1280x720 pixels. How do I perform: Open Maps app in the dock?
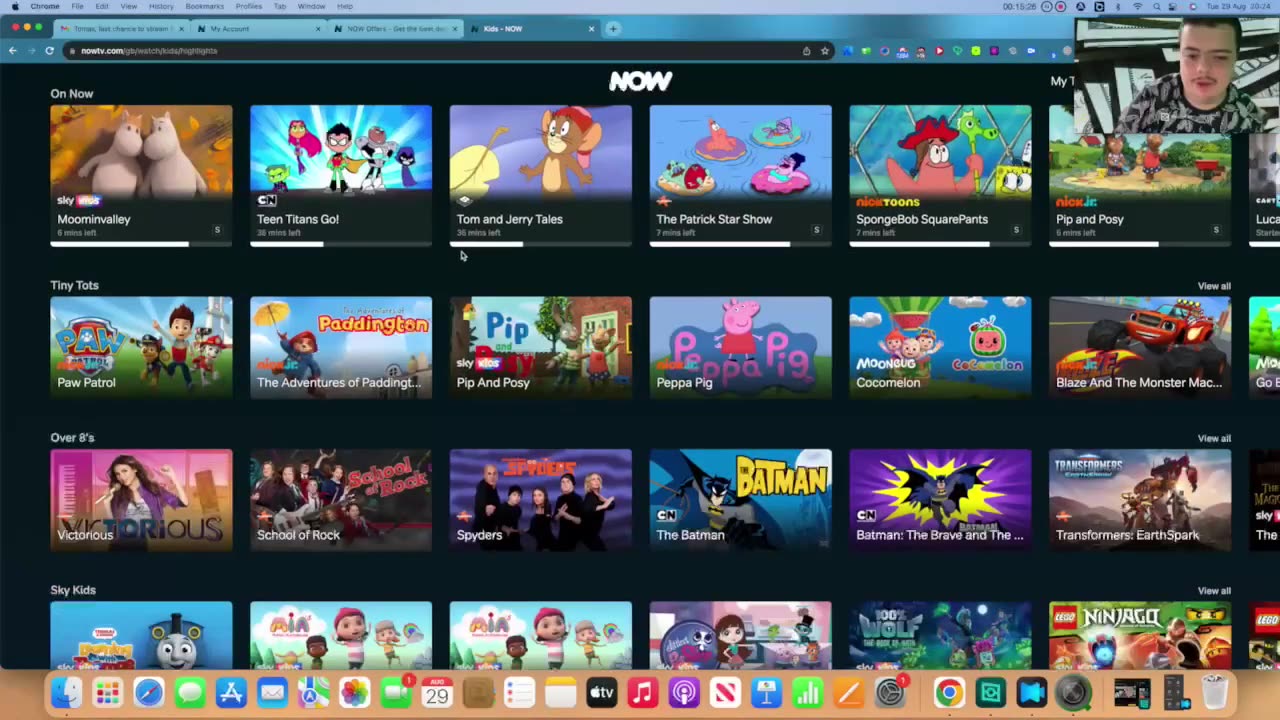pos(313,692)
